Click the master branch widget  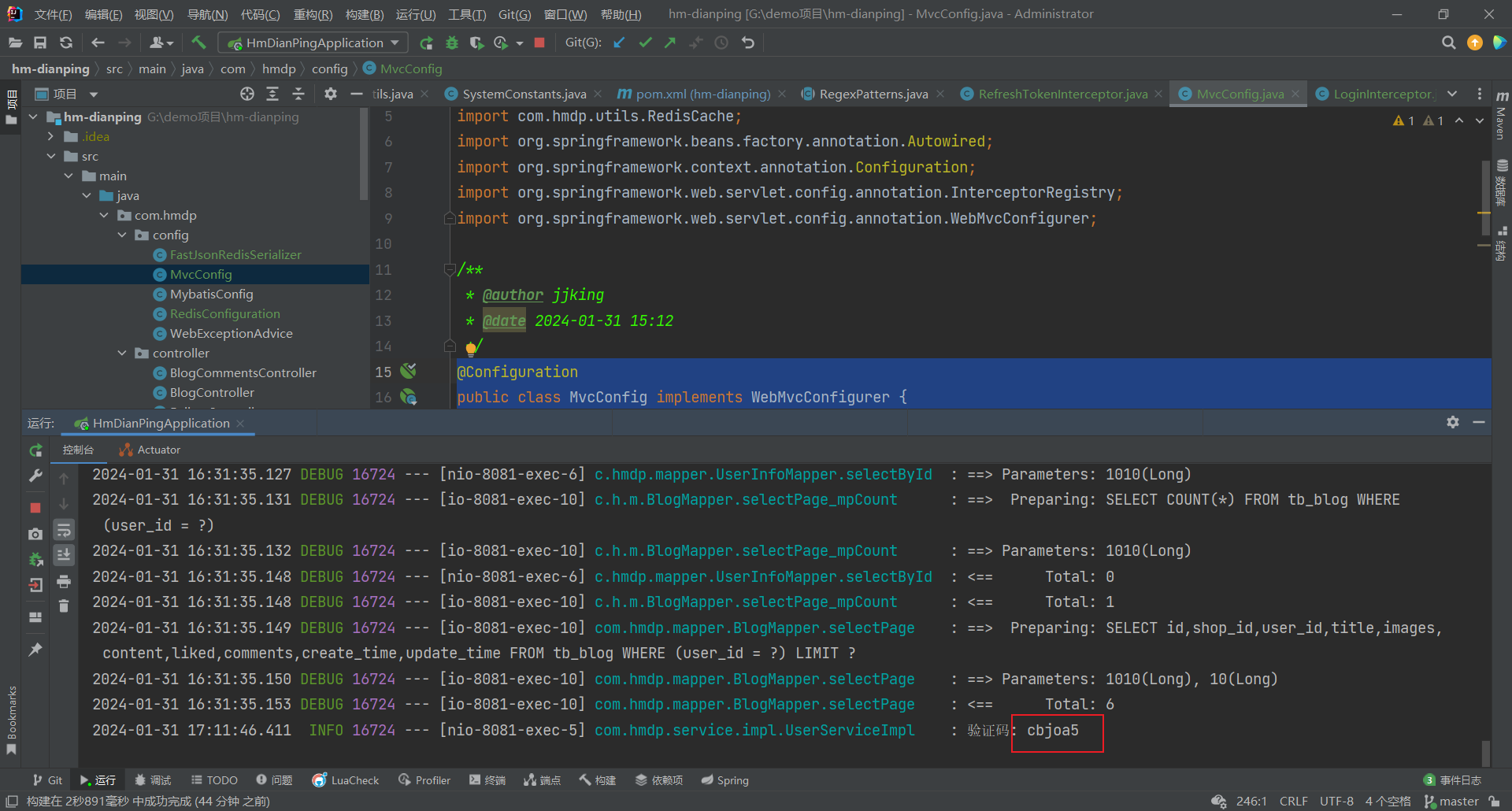(x=1451, y=801)
